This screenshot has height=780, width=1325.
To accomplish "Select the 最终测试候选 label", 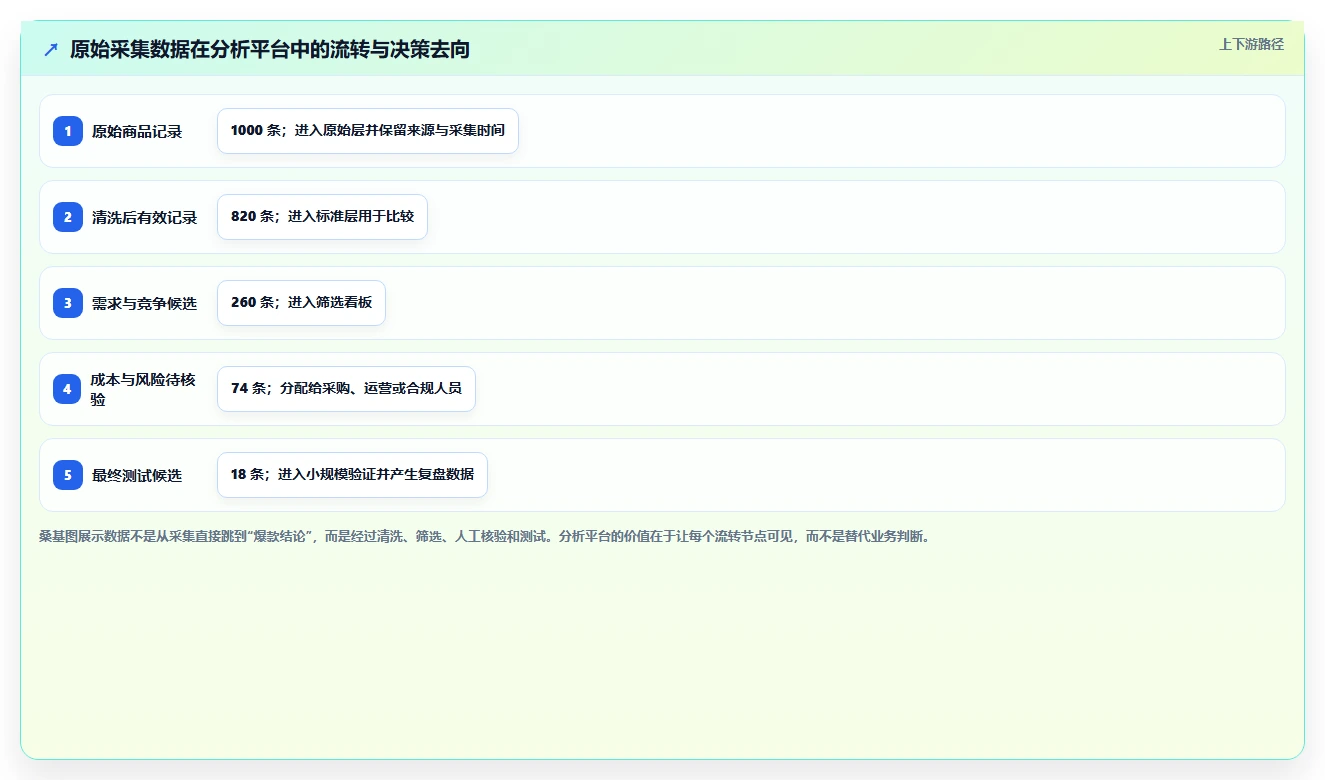I will (x=137, y=475).
